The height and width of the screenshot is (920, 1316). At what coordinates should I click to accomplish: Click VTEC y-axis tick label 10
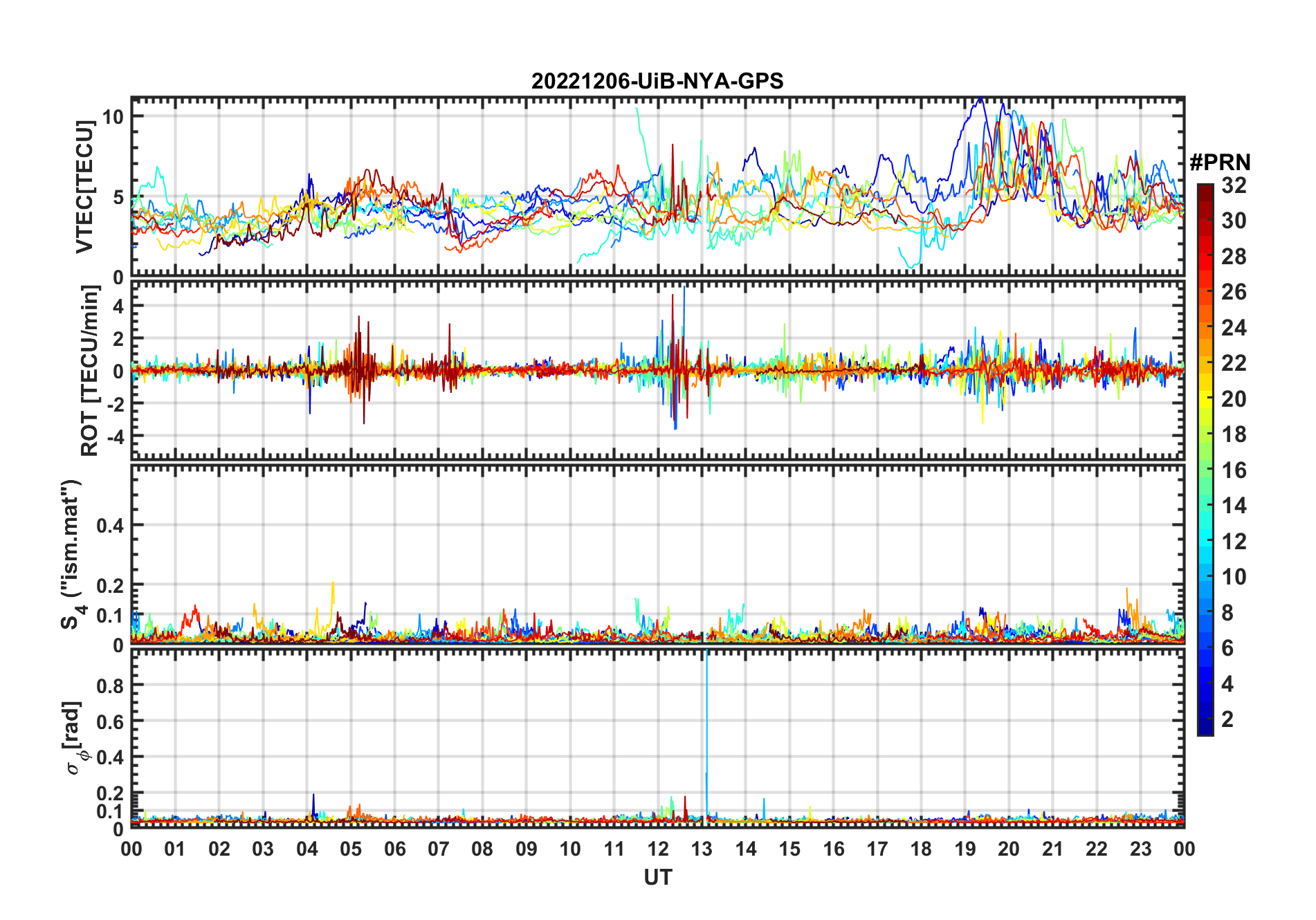point(113,117)
